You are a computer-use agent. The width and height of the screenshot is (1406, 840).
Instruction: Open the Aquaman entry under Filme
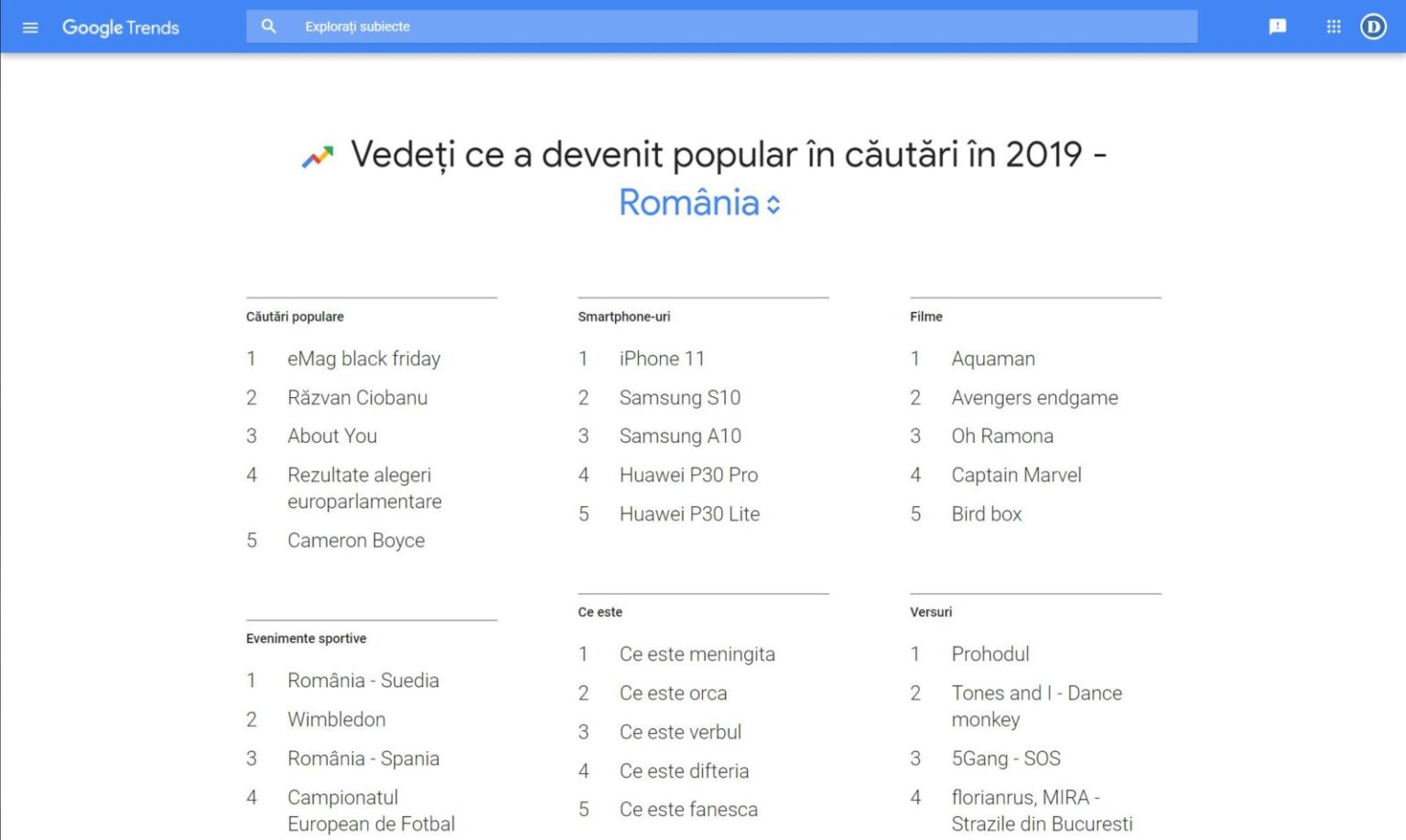[x=992, y=359]
